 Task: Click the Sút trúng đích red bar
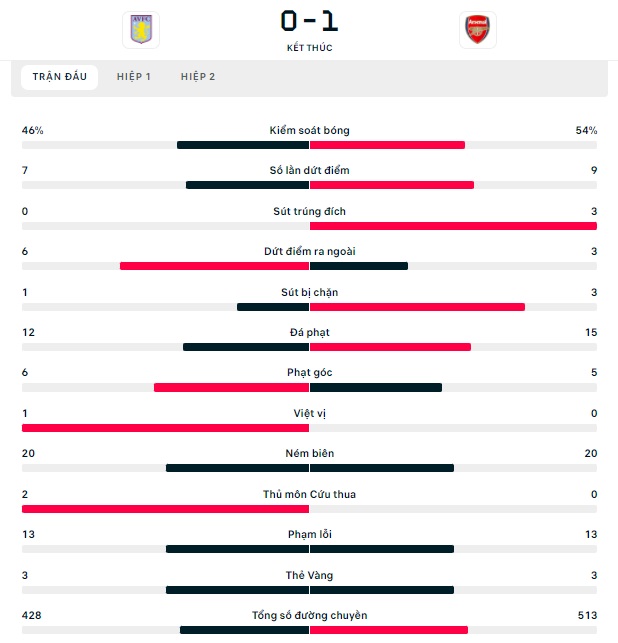tap(453, 226)
